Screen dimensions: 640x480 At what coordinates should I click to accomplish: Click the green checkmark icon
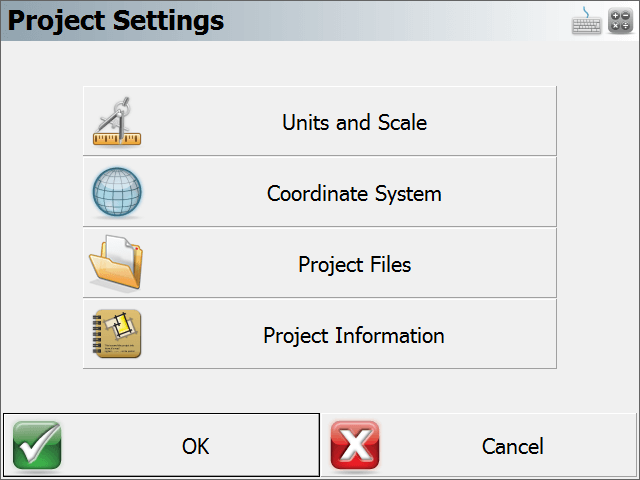pos(37,445)
